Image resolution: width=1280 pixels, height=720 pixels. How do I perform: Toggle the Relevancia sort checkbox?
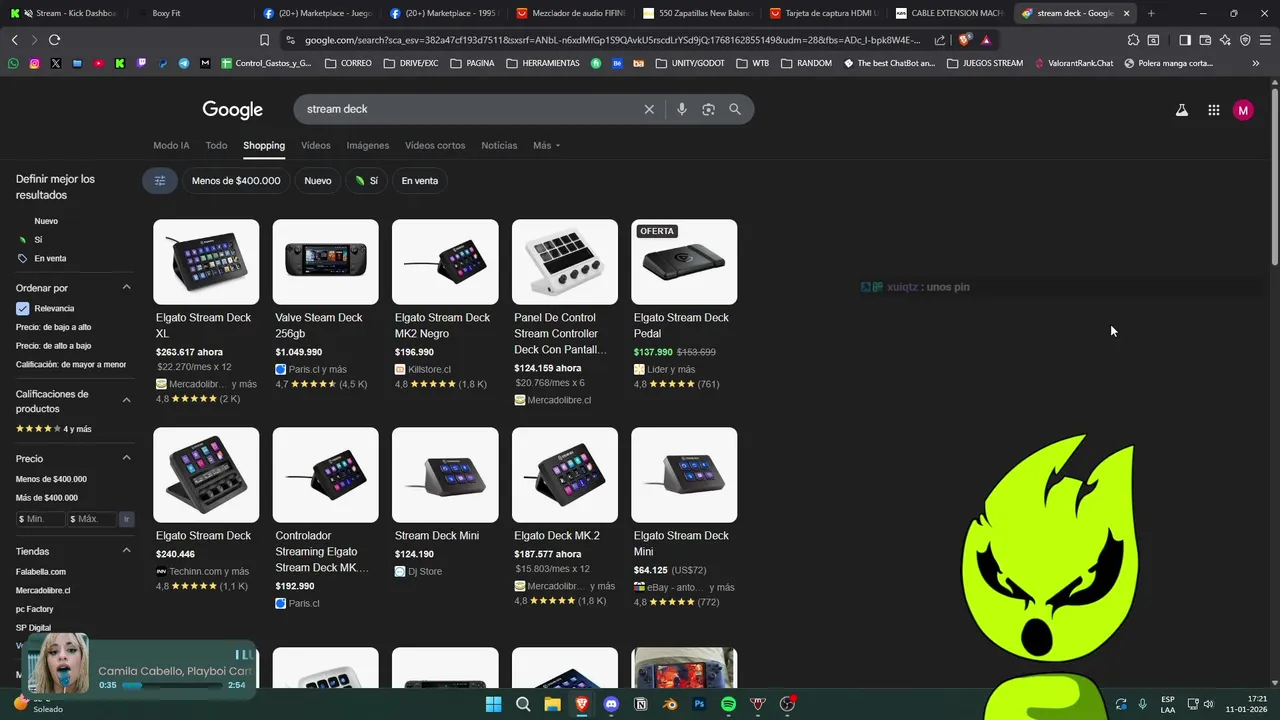22,308
